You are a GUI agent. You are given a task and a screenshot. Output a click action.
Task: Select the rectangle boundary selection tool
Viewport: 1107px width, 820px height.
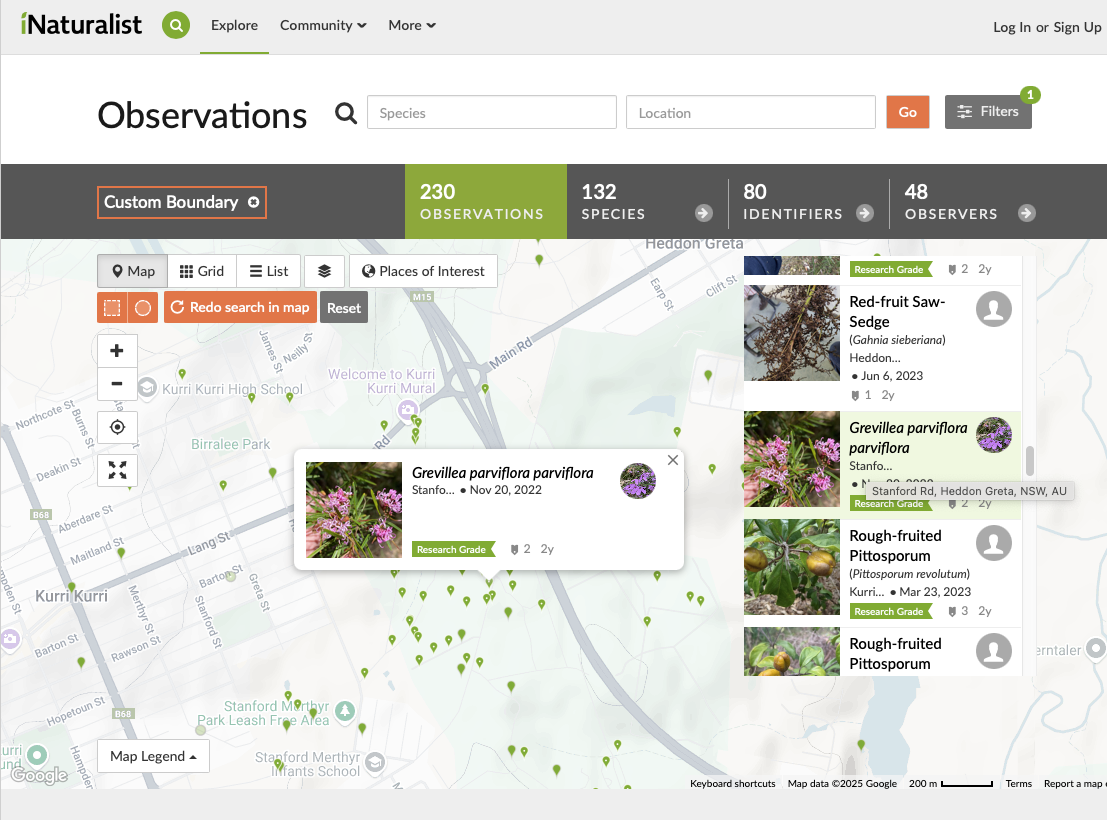tap(113, 308)
